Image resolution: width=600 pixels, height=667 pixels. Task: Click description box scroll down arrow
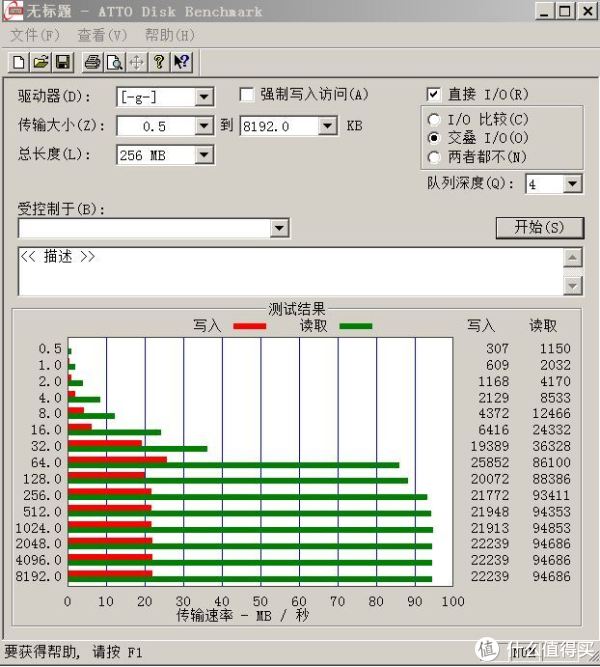point(573,285)
